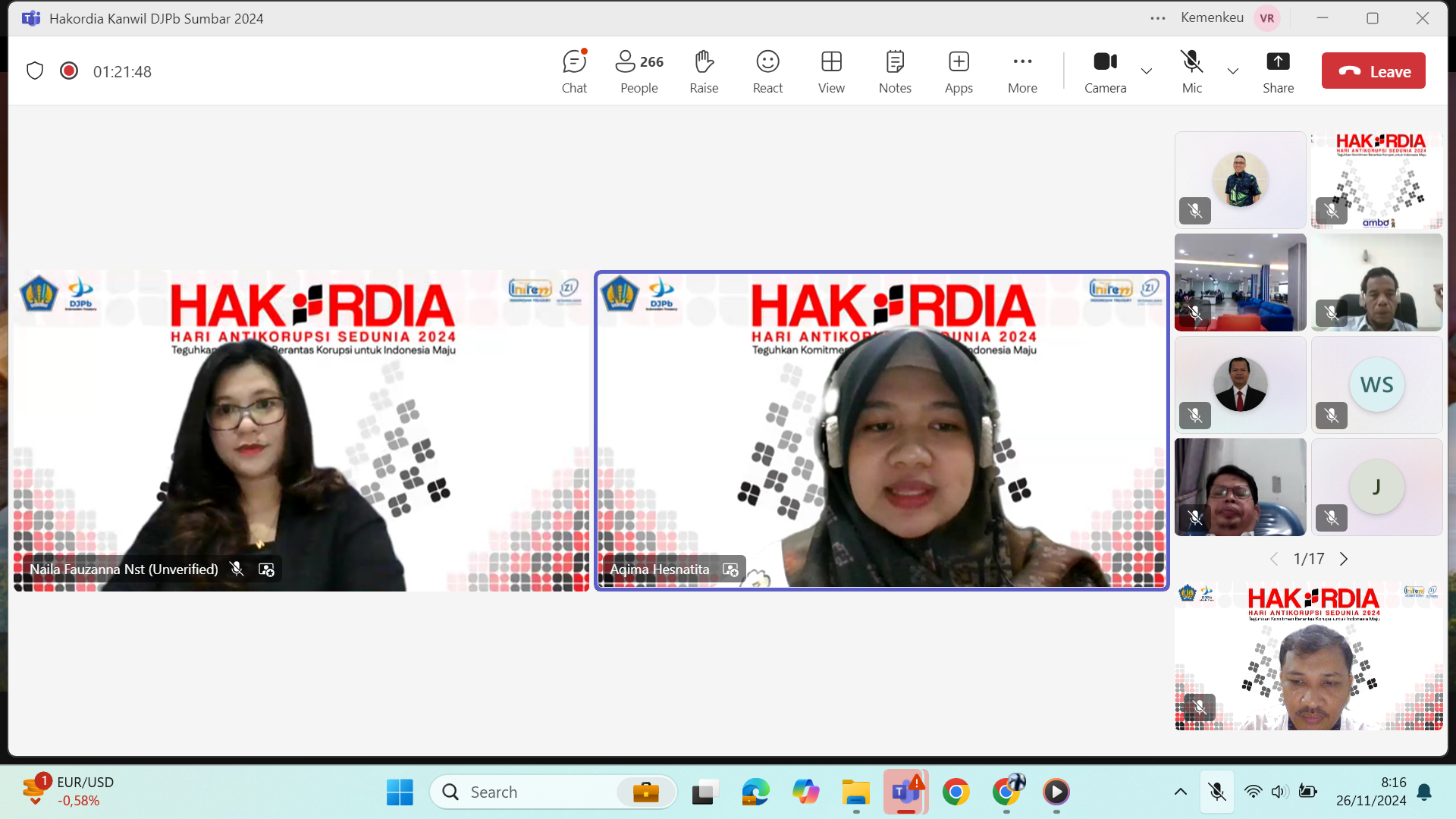Screen dimensions: 1456x819
Task: Open self-view video preview
Action: click(x=1309, y=656)
